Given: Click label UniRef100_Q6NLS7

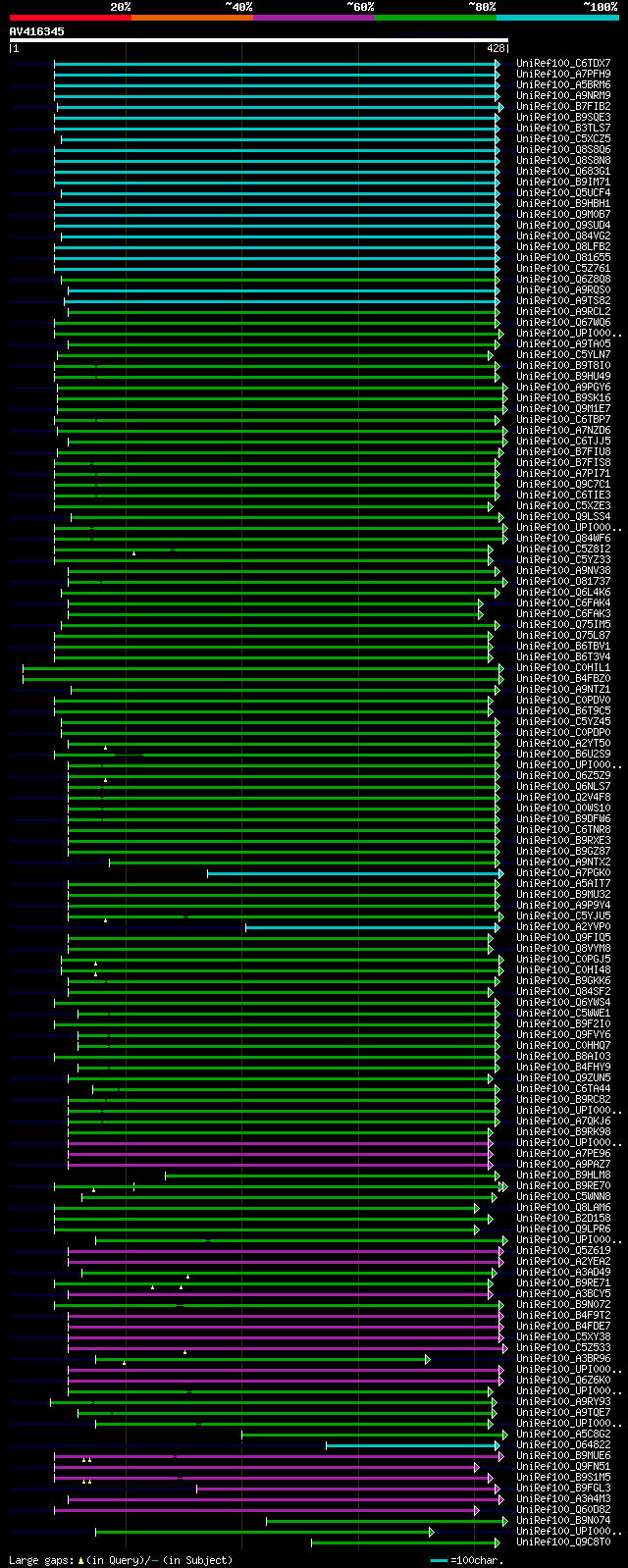Looking at the screenshot, I should pos(563,787).
